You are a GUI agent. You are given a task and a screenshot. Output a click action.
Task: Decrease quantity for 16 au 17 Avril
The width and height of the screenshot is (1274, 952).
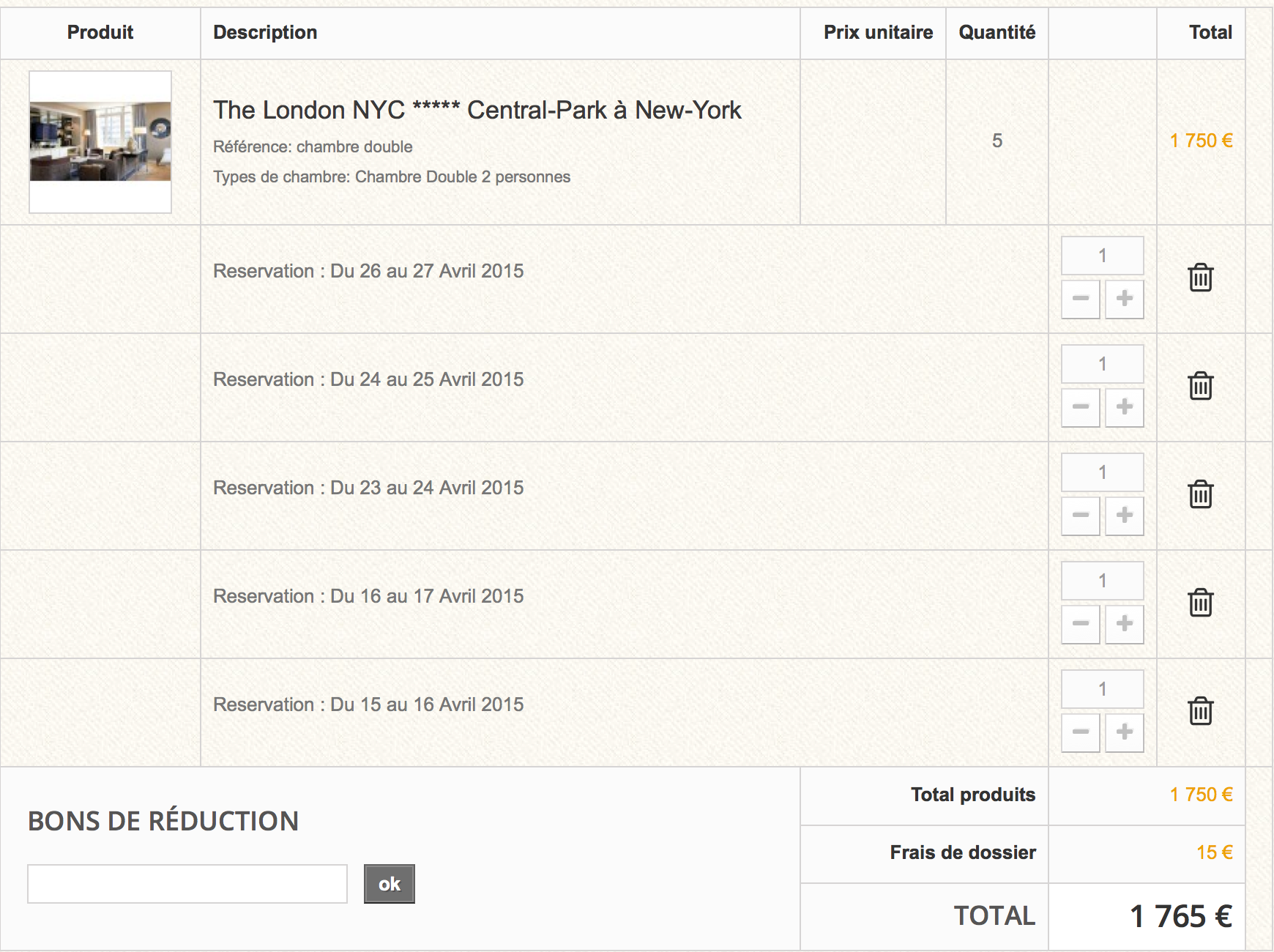coord(1081,623)
